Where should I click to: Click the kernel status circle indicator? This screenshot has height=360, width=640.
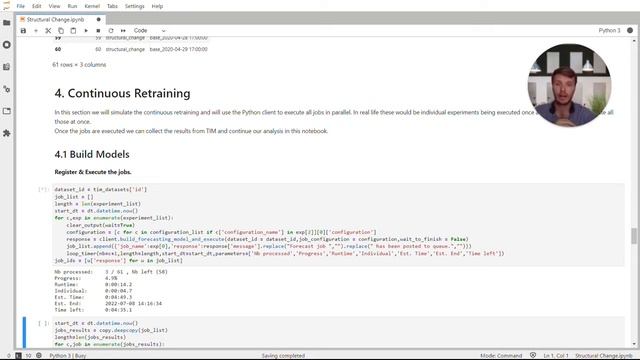[630, 31]
